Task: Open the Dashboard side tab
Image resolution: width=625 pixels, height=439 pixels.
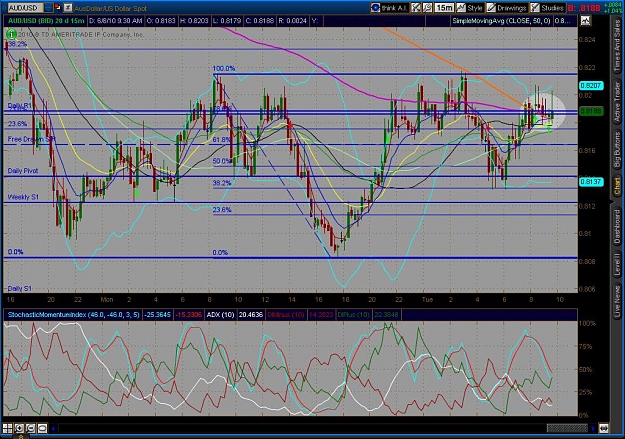Action: click(617, 227)
